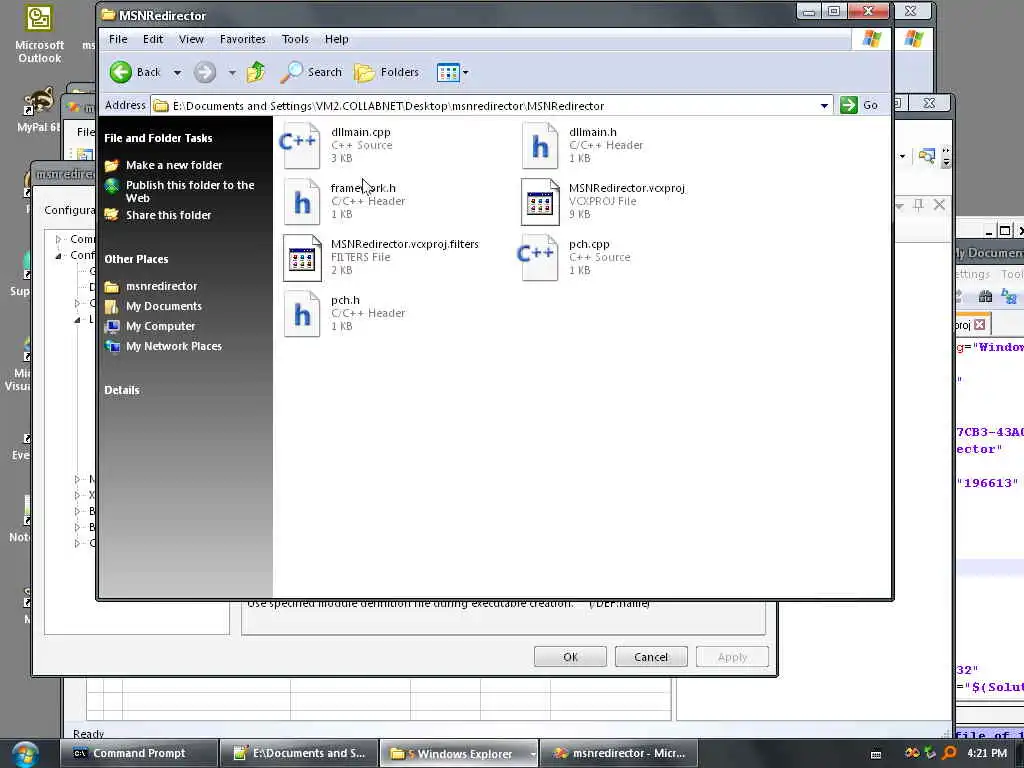Click the MSNRedirector.vcxproj file name

click(626, 188)
